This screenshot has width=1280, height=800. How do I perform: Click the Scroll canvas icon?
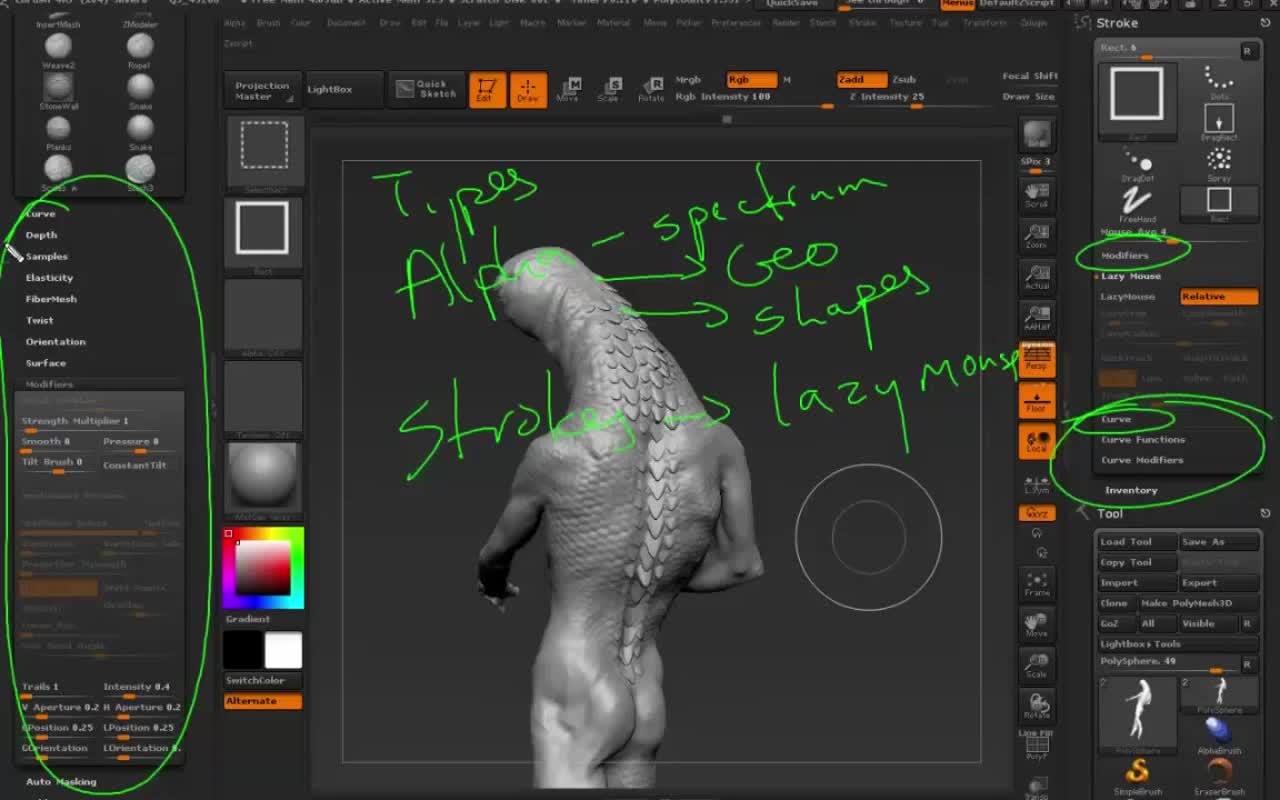tap(1037, 194)
